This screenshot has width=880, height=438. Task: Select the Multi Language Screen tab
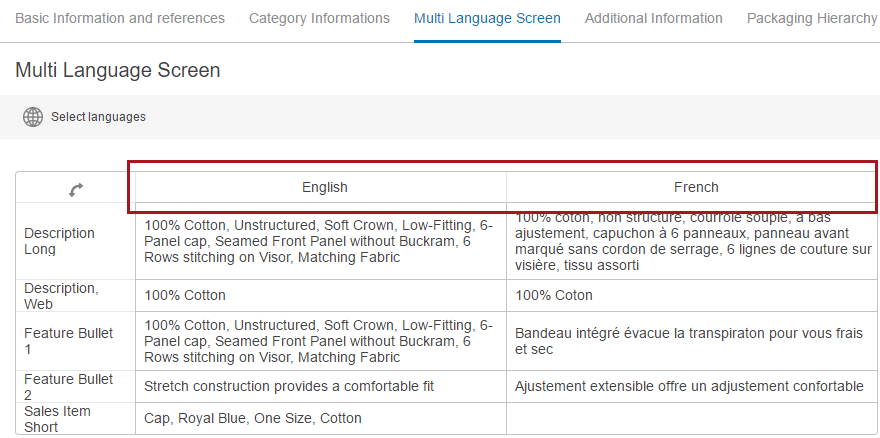487,19
